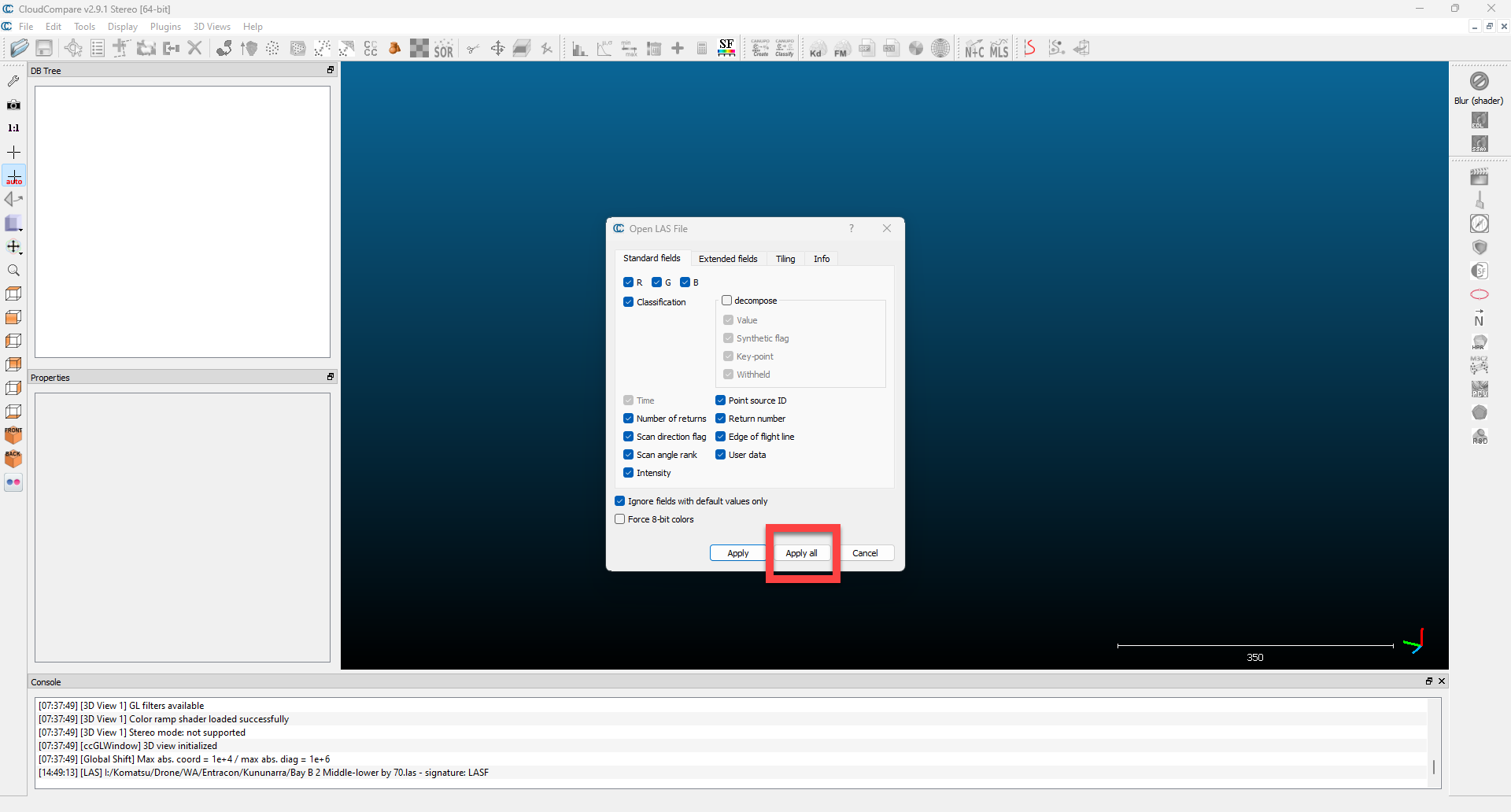The height and width of the screenshot is (812, 1511).
Task: Toggle the Scan direction flag checkbox
Action: coord(628,437)
